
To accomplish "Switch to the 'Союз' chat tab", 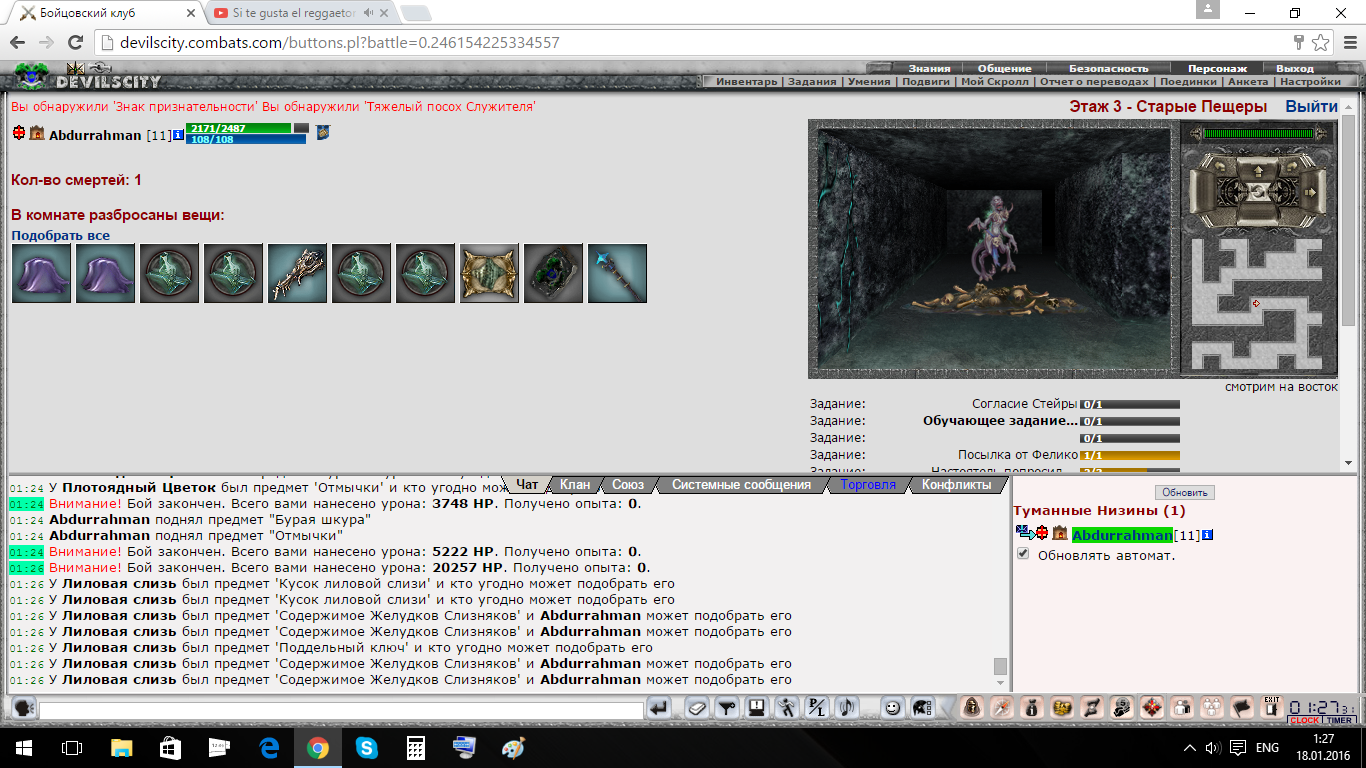I will tap(627, 485).
